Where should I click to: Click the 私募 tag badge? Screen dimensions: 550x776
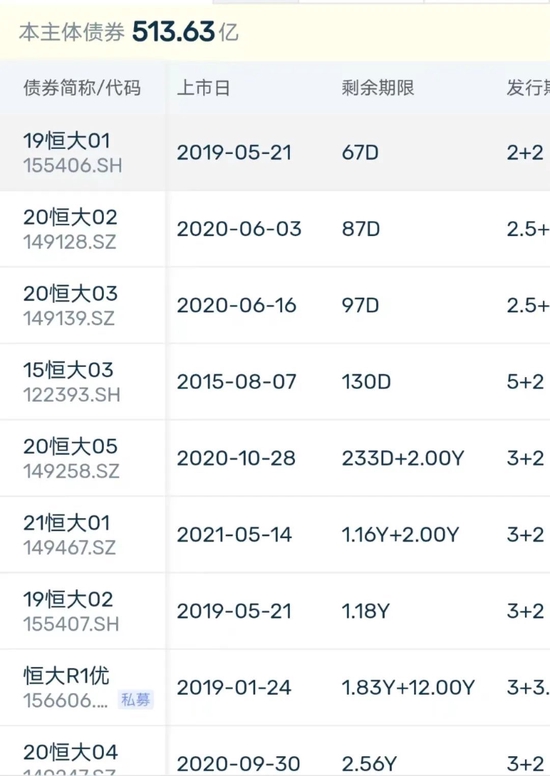pos(136,700)
